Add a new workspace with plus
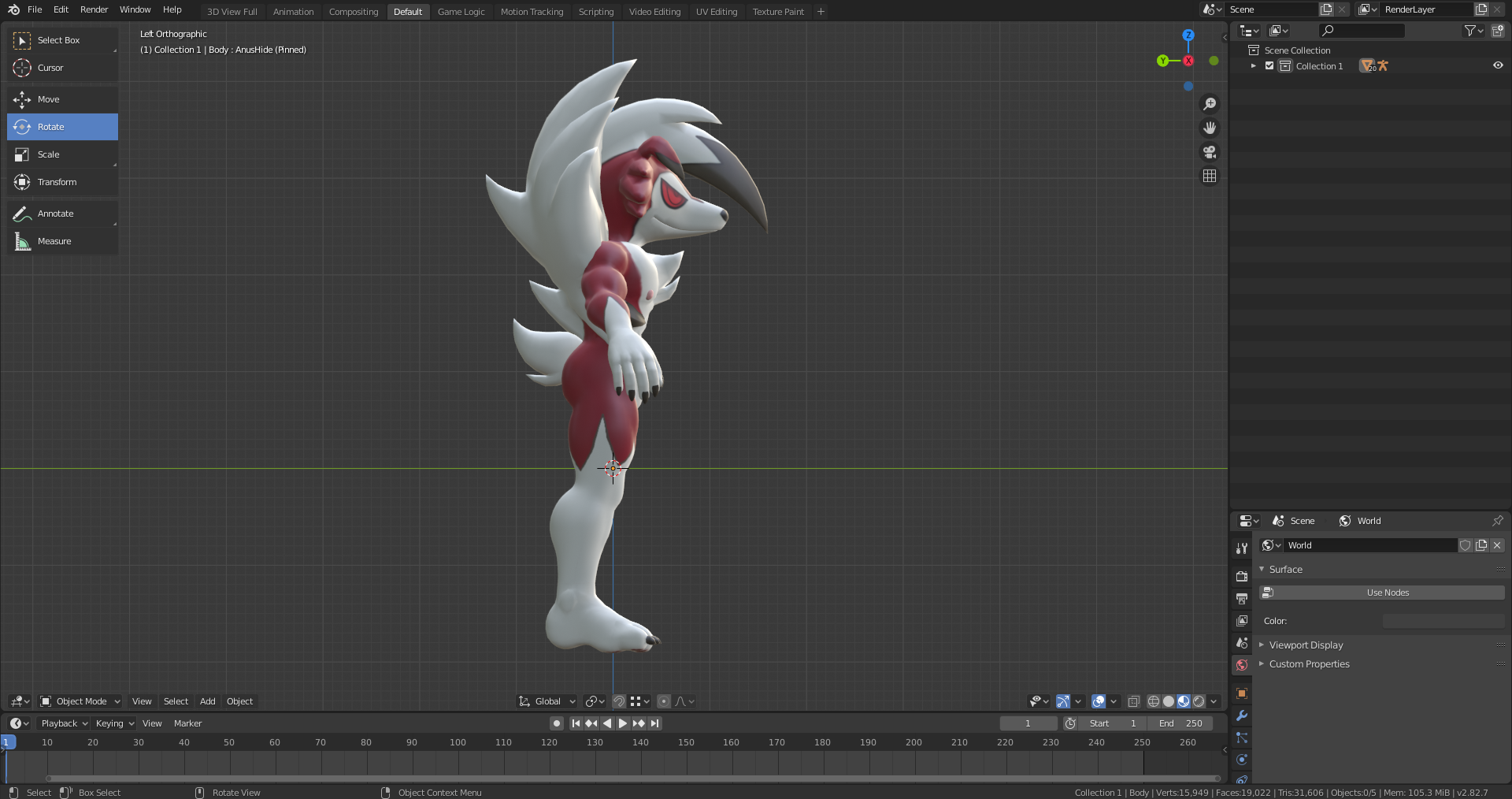Viewport: 1512px width, 799px height. tap(821, 12)
